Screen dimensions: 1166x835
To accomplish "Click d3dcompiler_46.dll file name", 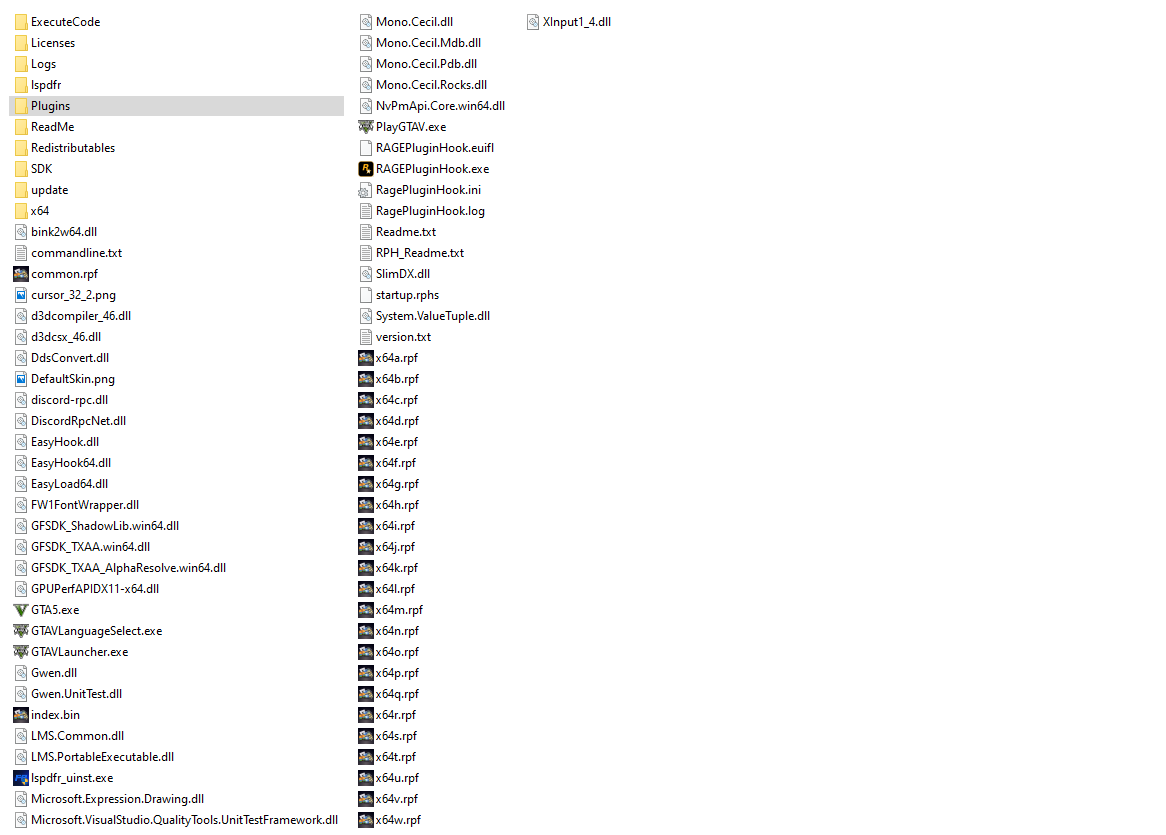I will (81, 315).
